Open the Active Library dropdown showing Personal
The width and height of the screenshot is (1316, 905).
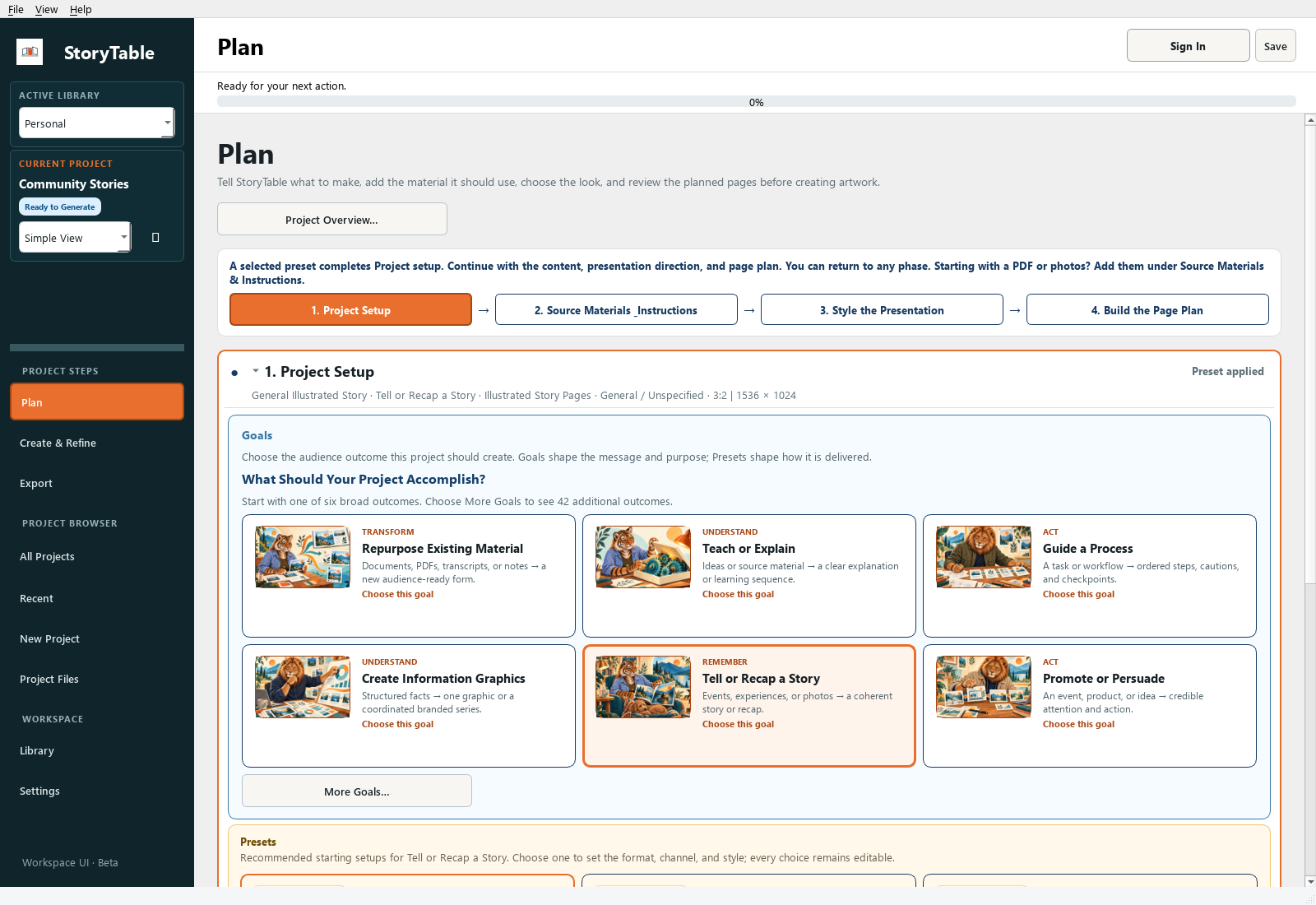coord(96,123)
